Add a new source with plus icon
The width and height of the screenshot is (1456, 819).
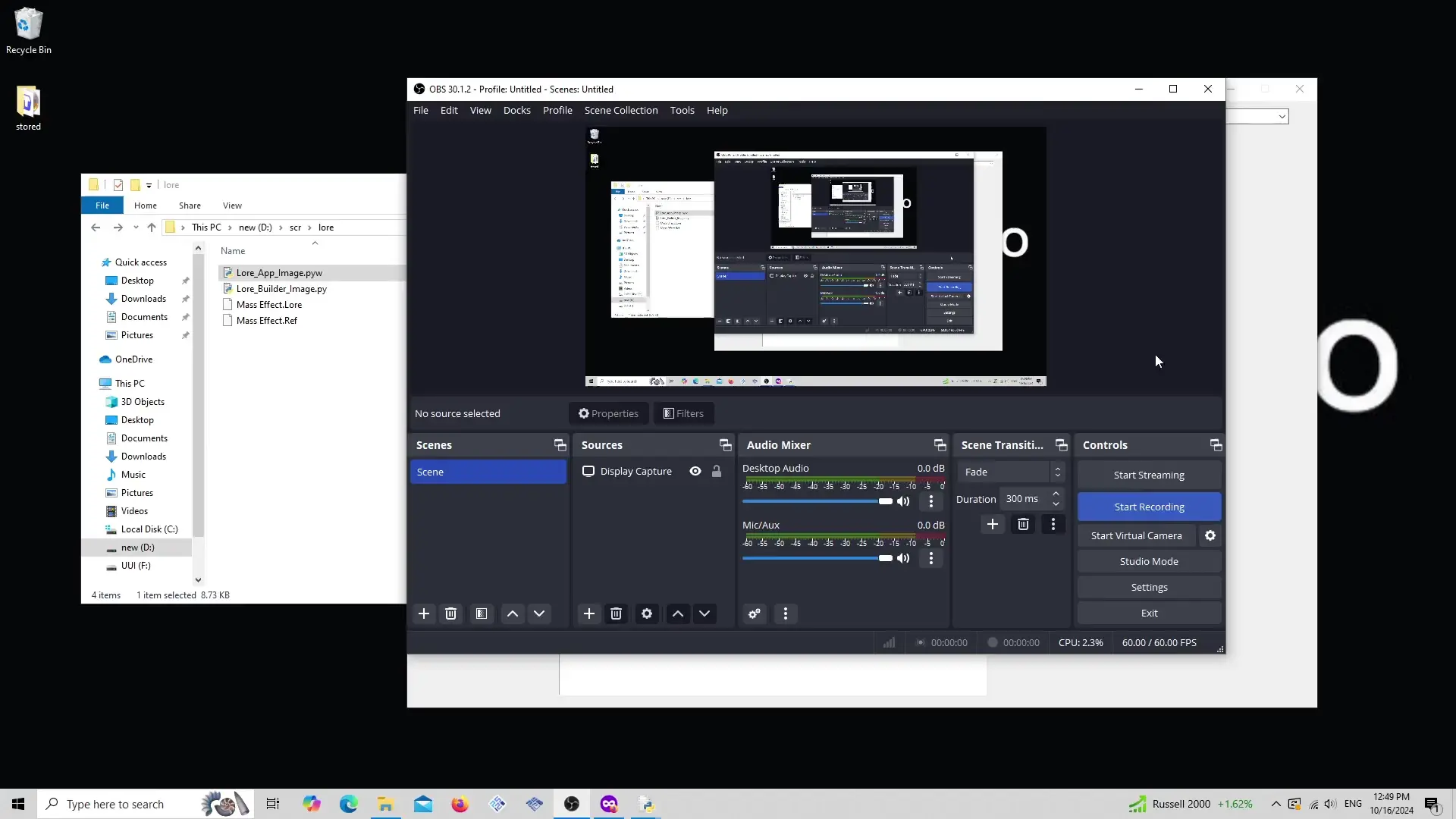589,613
